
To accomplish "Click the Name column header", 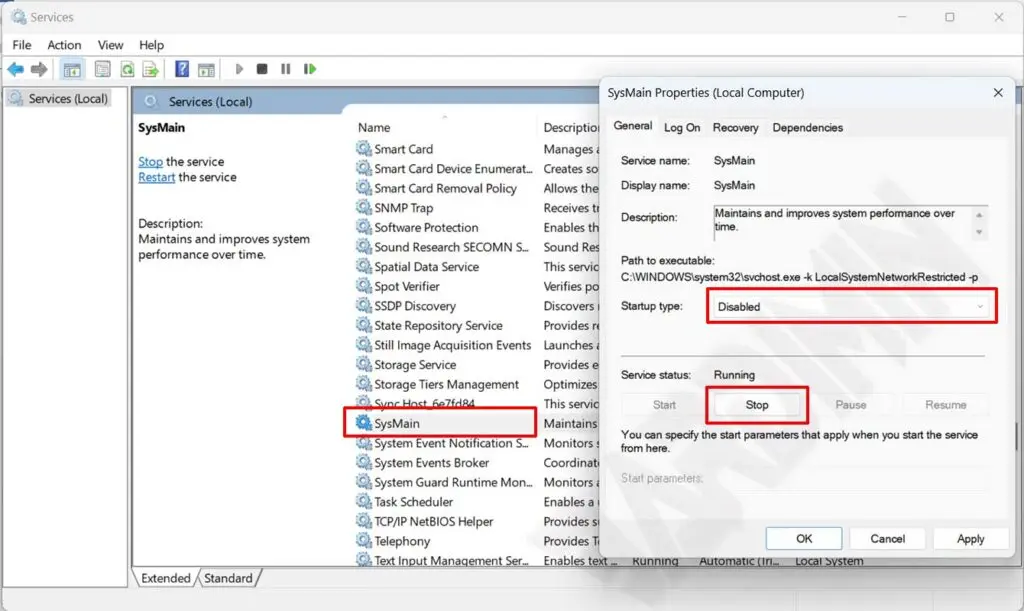I will click(x=374, y=127).
